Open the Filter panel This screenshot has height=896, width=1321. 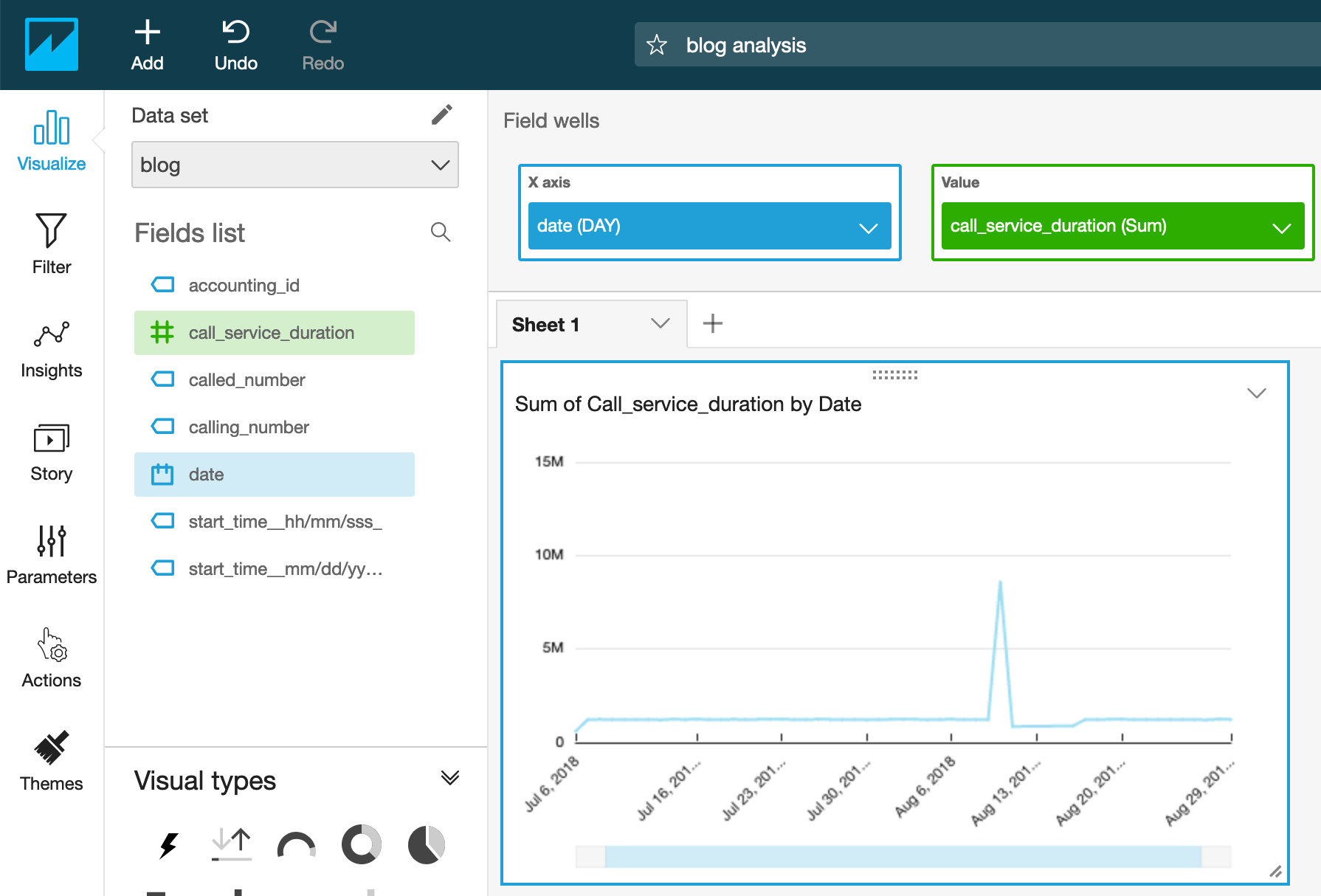[x=52, y=244]
